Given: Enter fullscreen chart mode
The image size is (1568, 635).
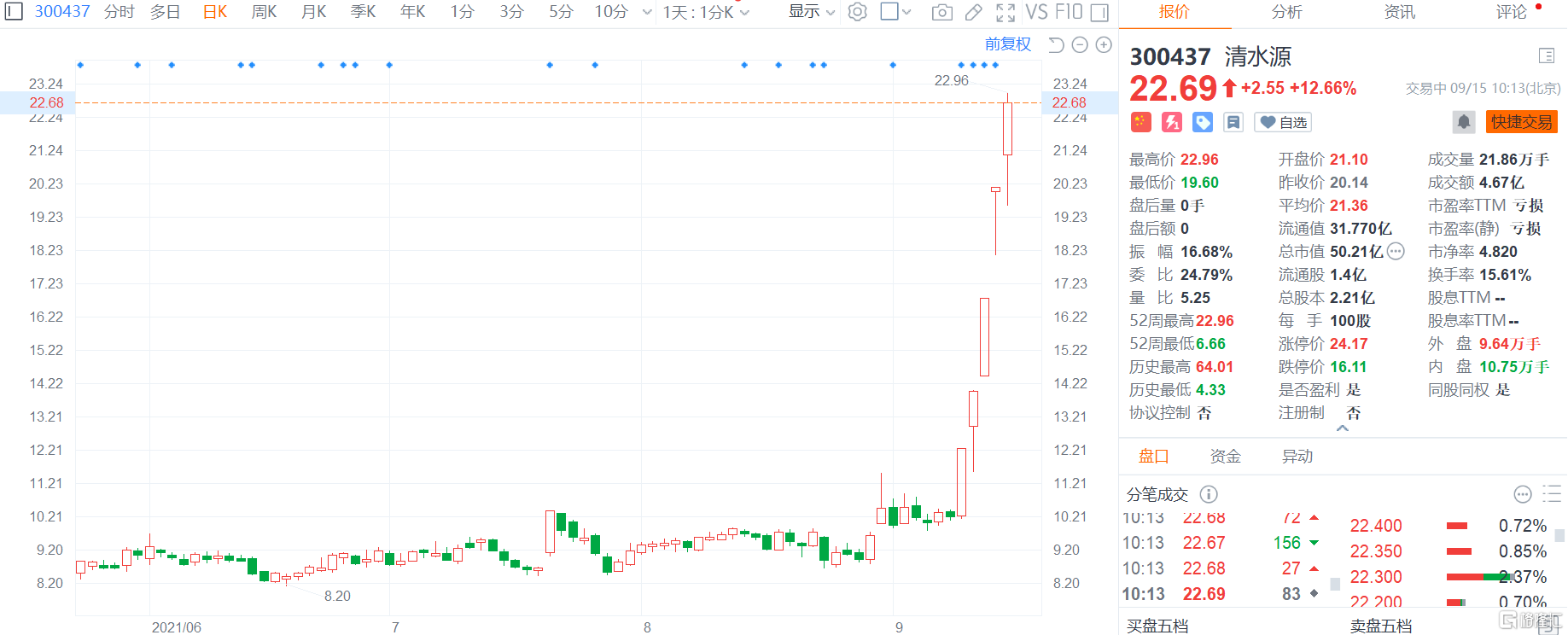Looking at the screenshot, I should pyautogui.click(x=1006, y=12).
